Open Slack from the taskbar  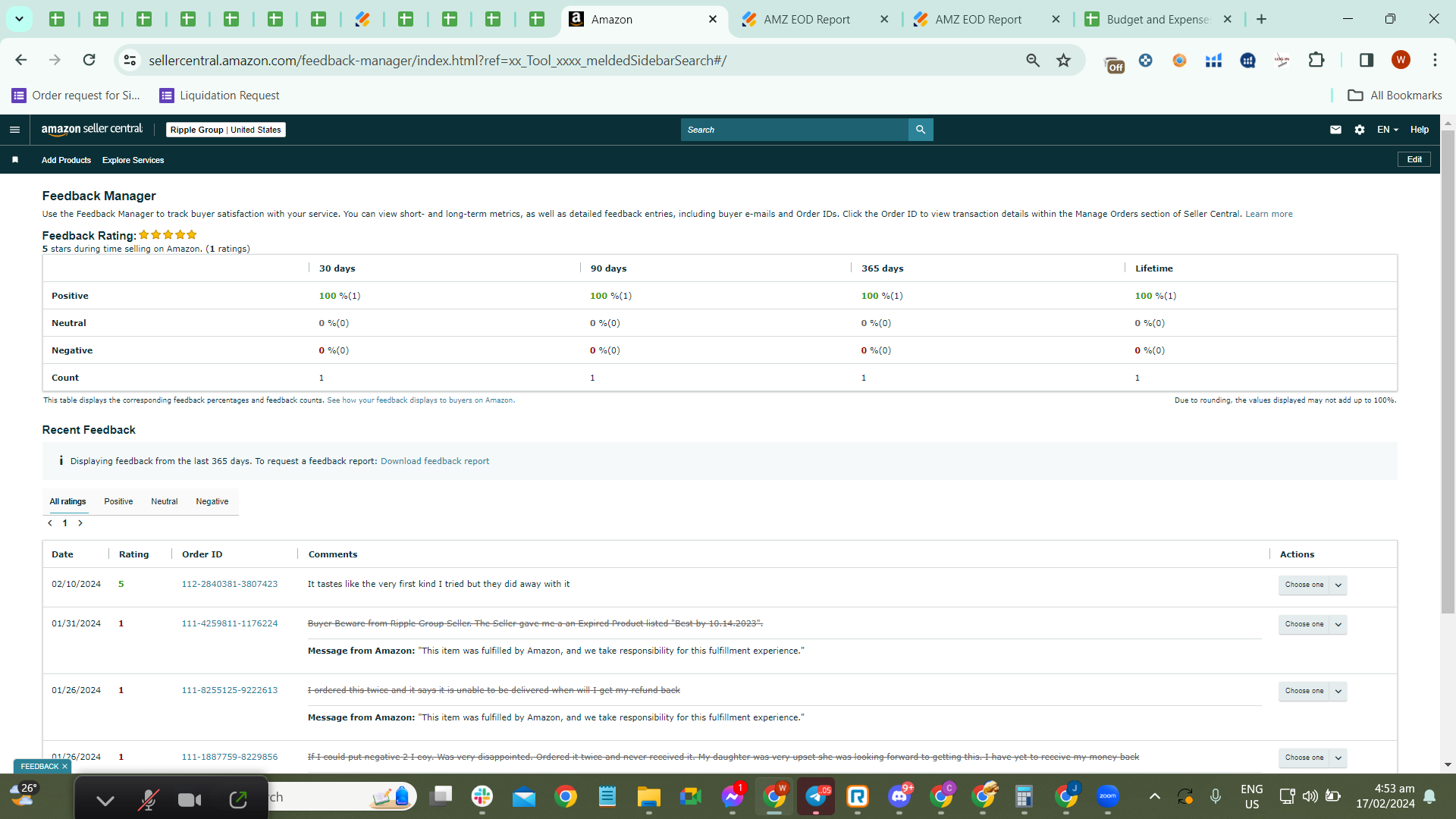coord(482,796)
